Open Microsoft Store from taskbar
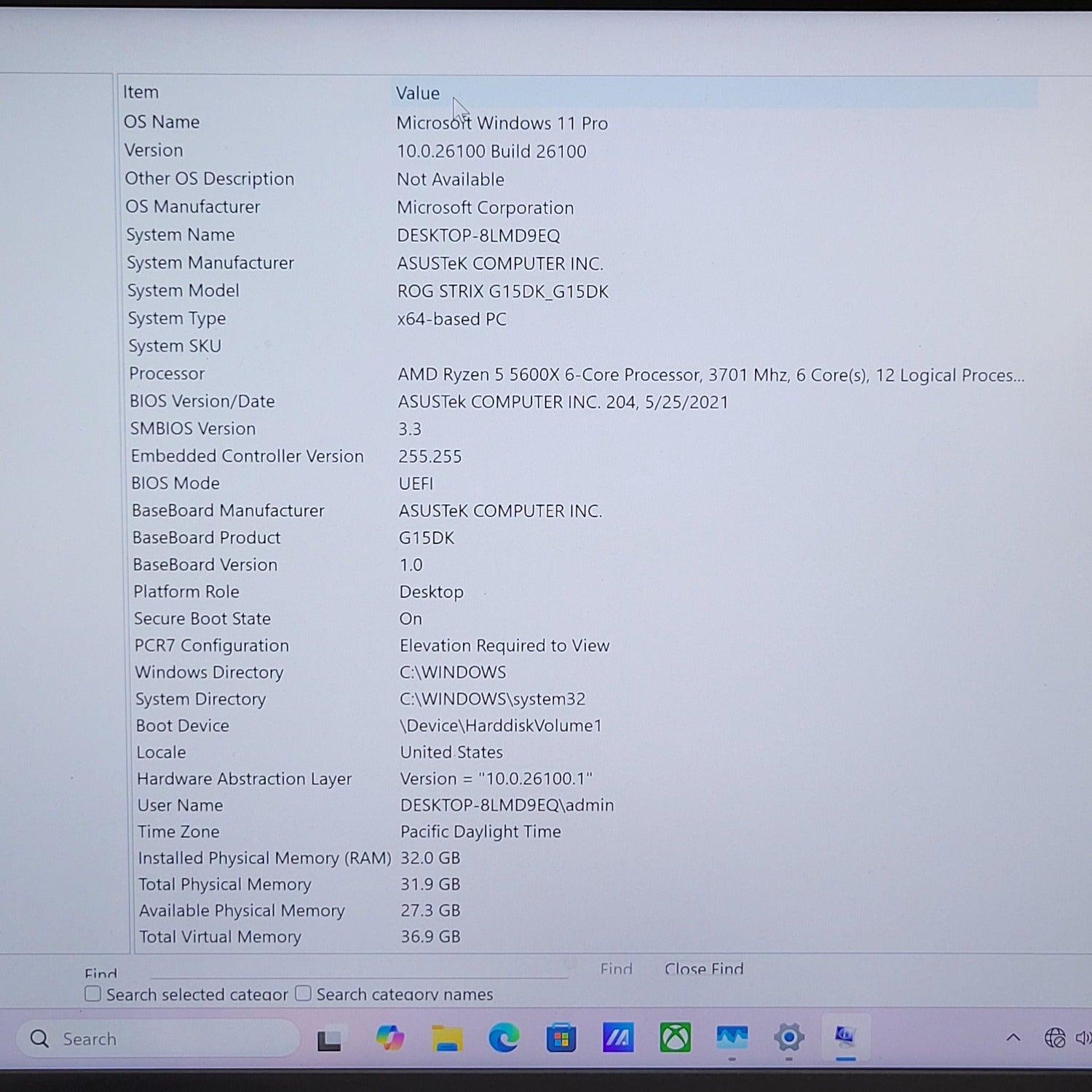Screen dimensions: 1092x1092 561,1038
